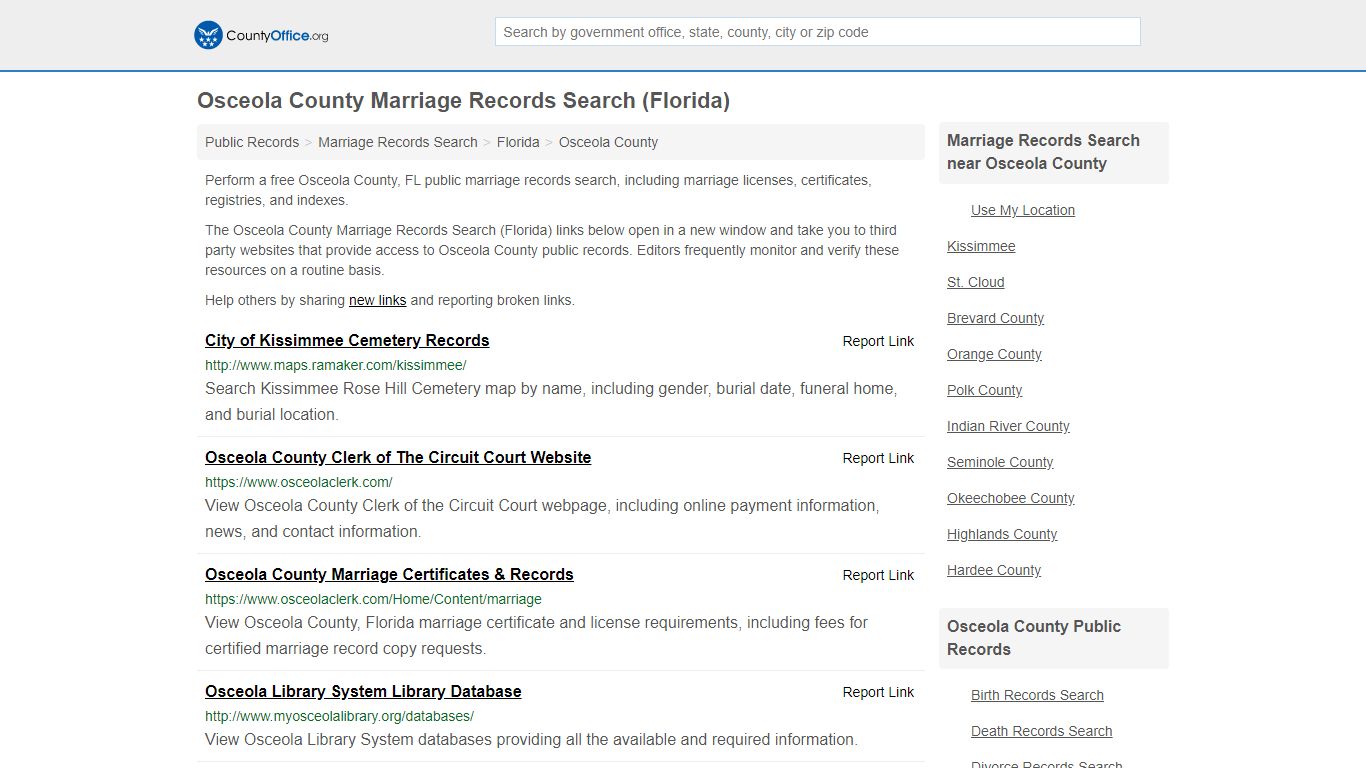Go to Orange County link
Viewport: 1366px width, 768px height.
pyautogui.click(x=994, y=354)
